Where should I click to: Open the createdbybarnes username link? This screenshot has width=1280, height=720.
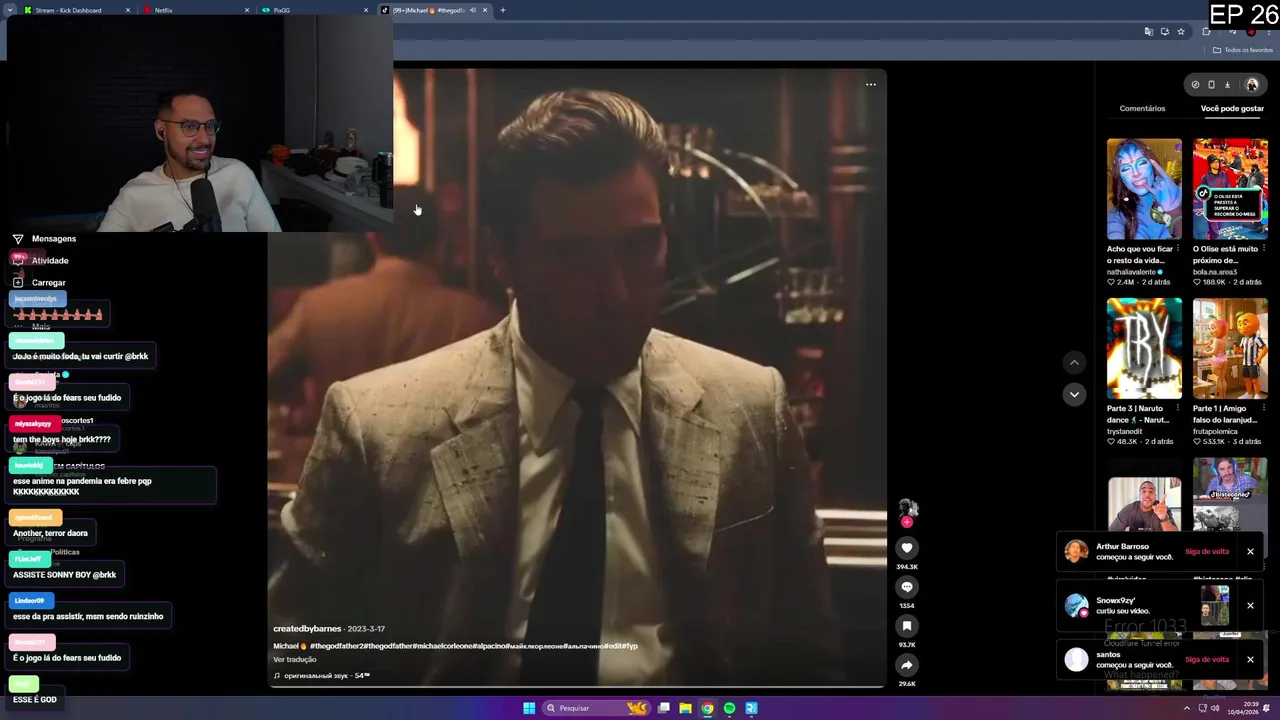[x=307, y=629]
